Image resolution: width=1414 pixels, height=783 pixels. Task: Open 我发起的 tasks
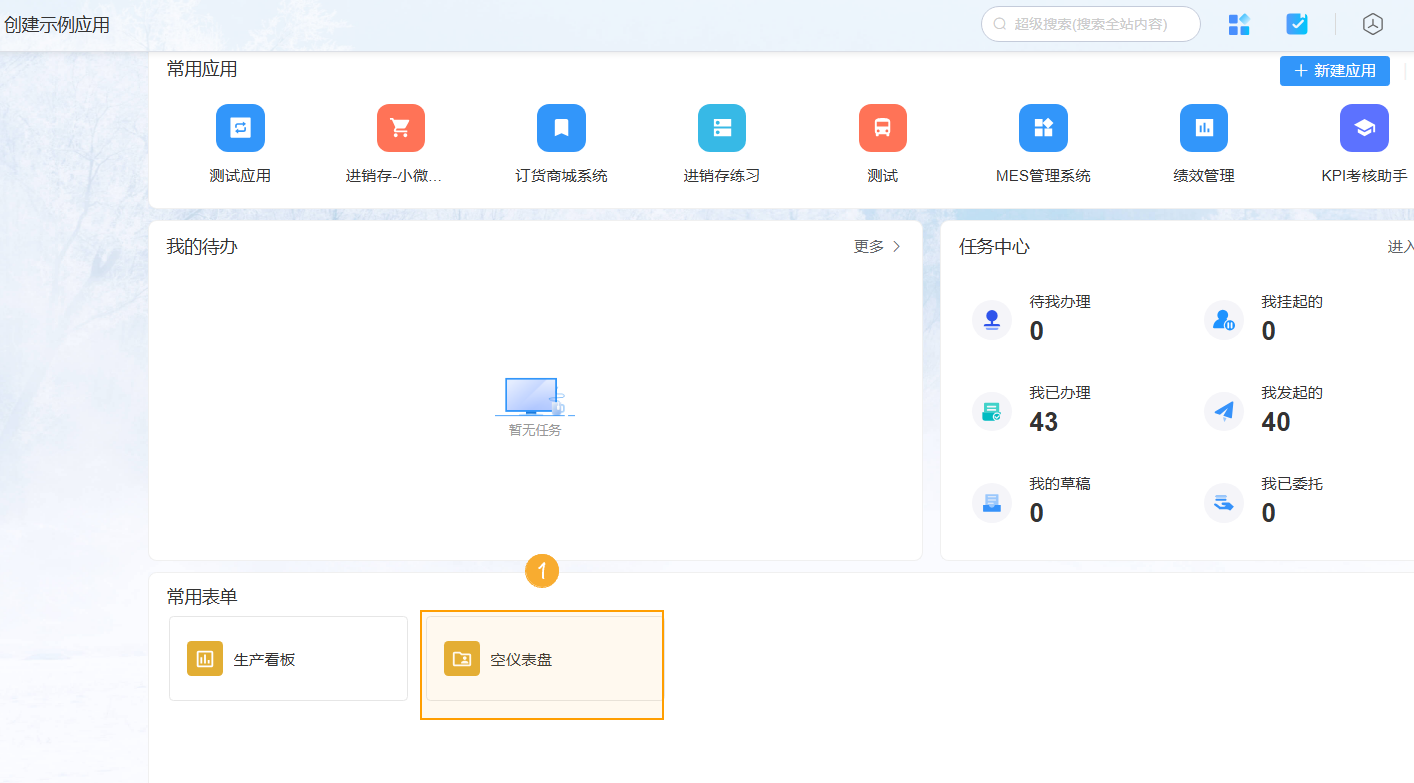[1291, 408]
